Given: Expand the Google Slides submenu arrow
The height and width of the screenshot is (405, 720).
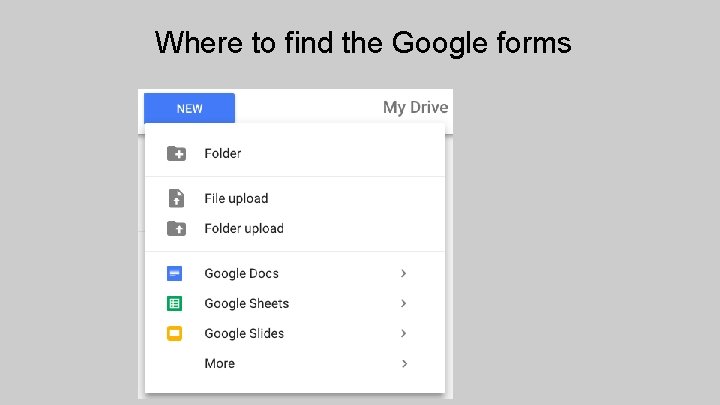Looking at the screenshot, I should tap(403, 333).
